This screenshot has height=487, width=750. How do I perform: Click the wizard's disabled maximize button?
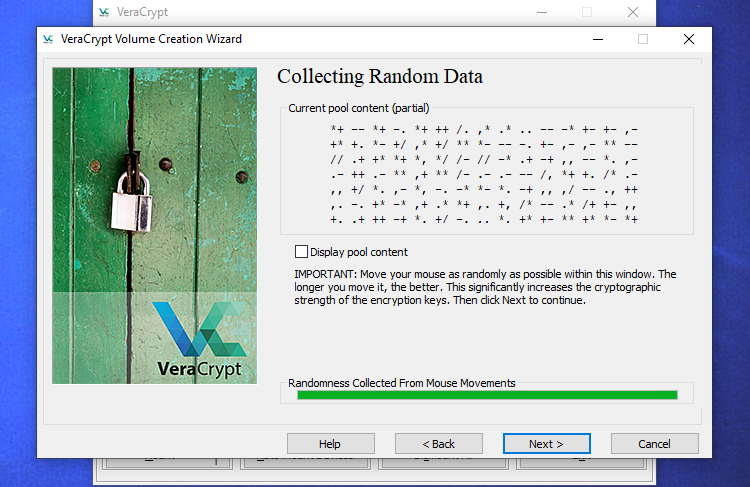coord(643,39)
